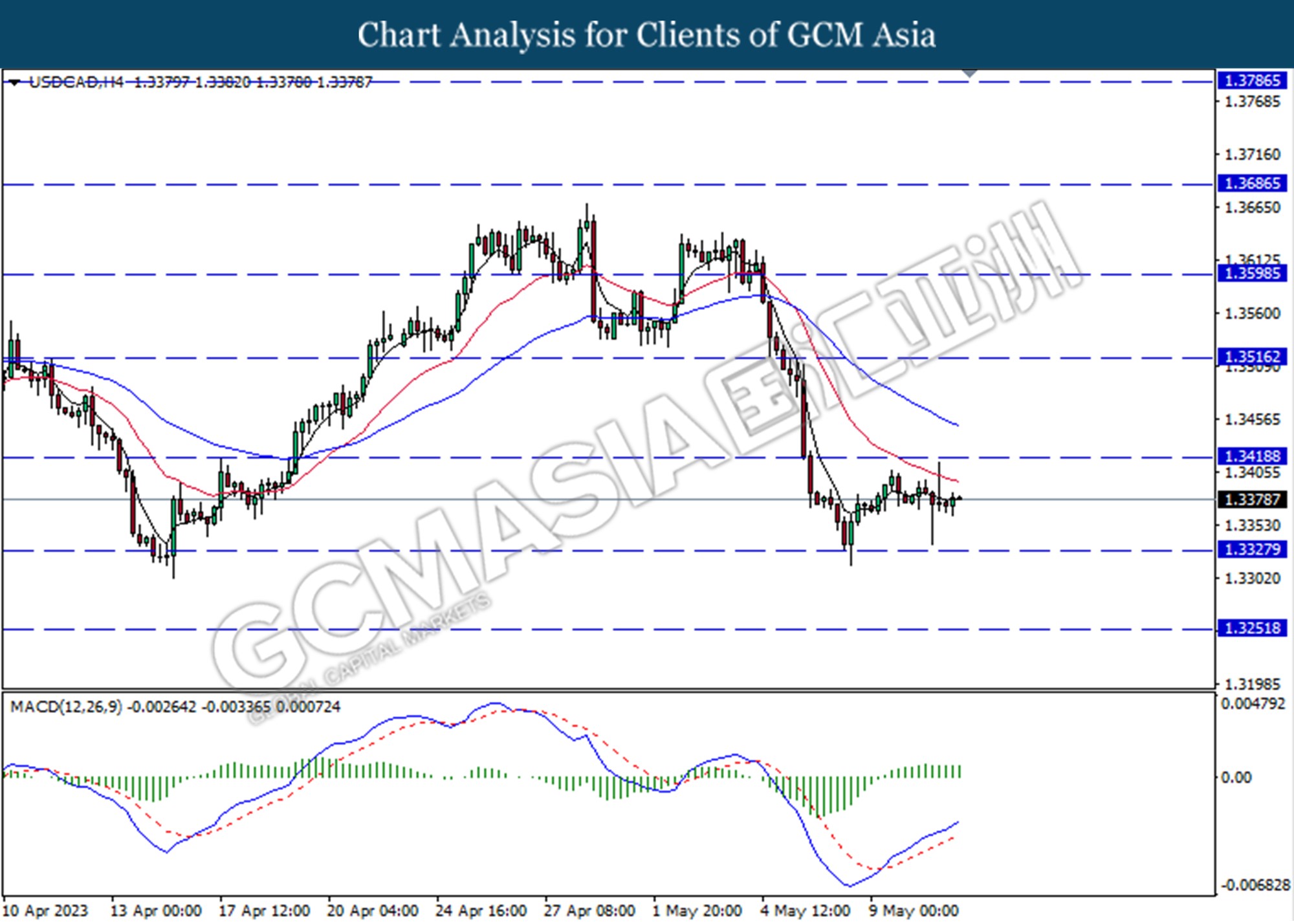
Task: Click the chart shift triangle marker at top
Action: (x=969, y=74)
